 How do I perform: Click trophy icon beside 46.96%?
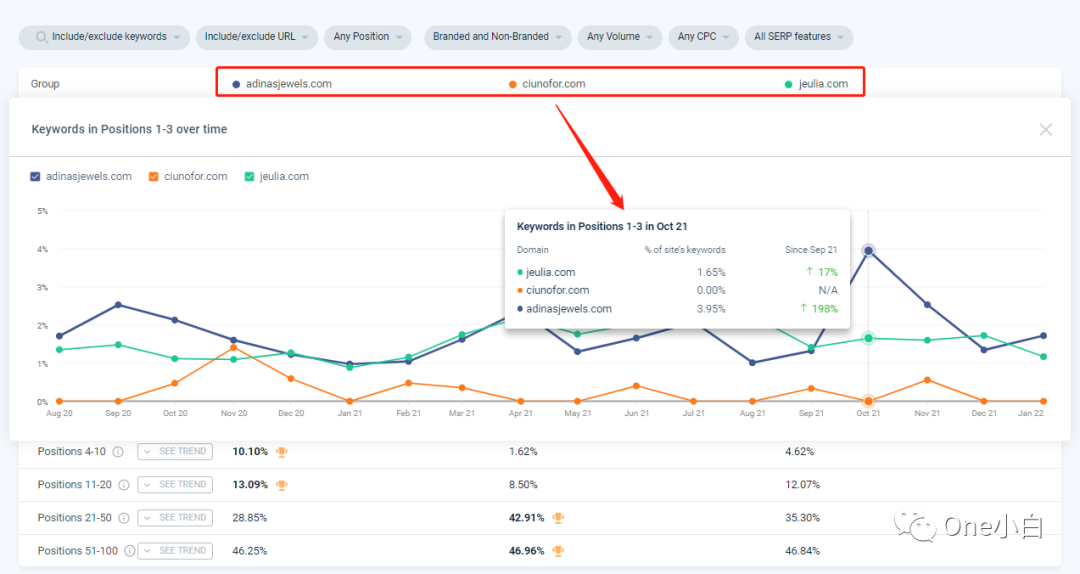point(559,551)
